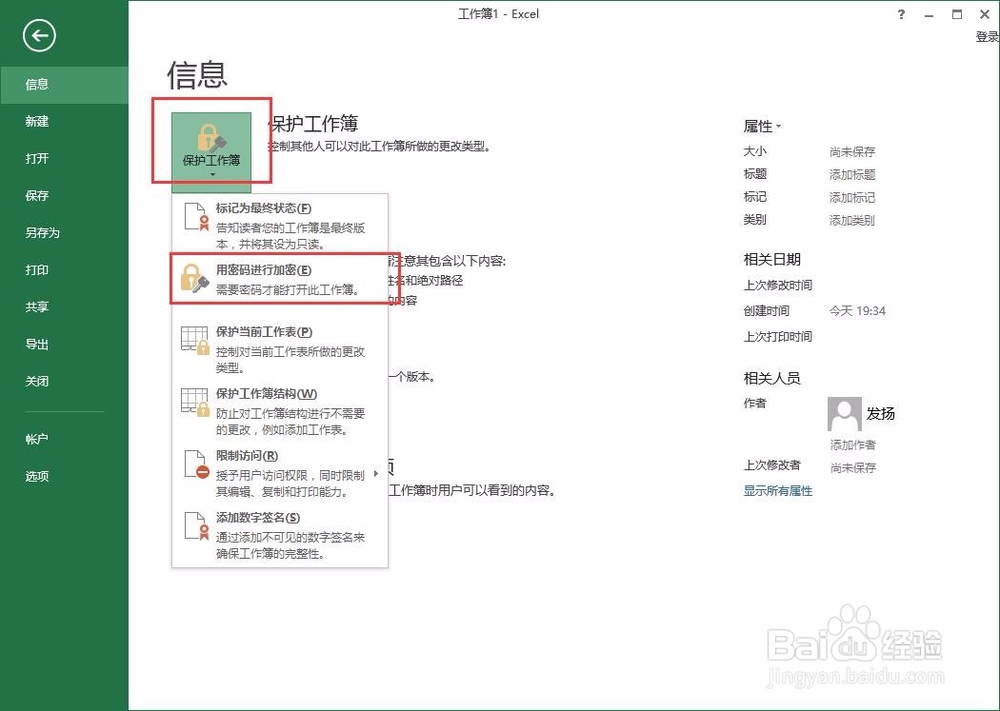Open the 保护工作簿 lock button

tap(212, 151)
